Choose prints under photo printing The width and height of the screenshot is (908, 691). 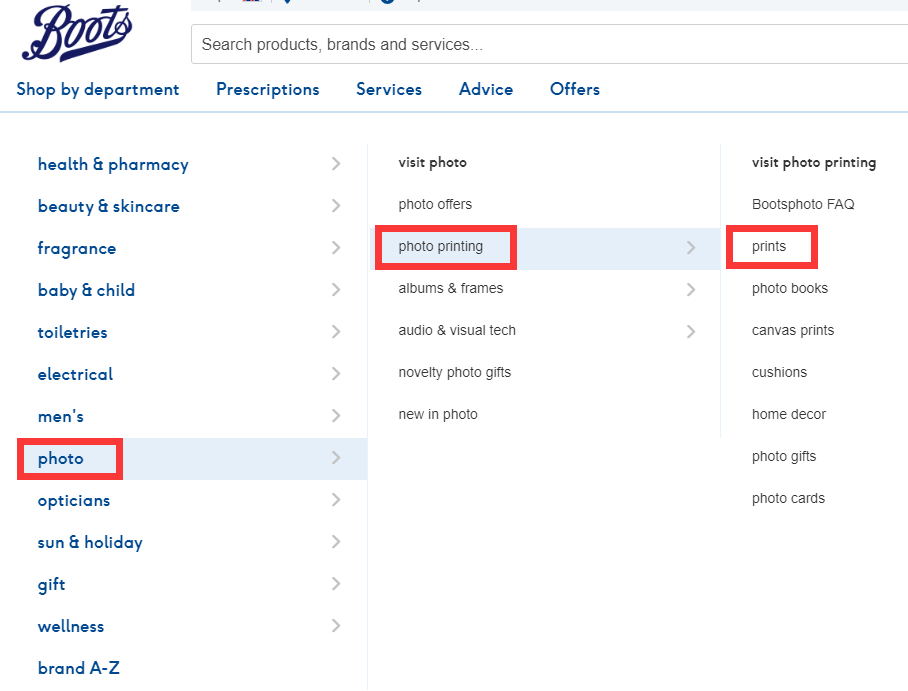[x=769, y=247]
